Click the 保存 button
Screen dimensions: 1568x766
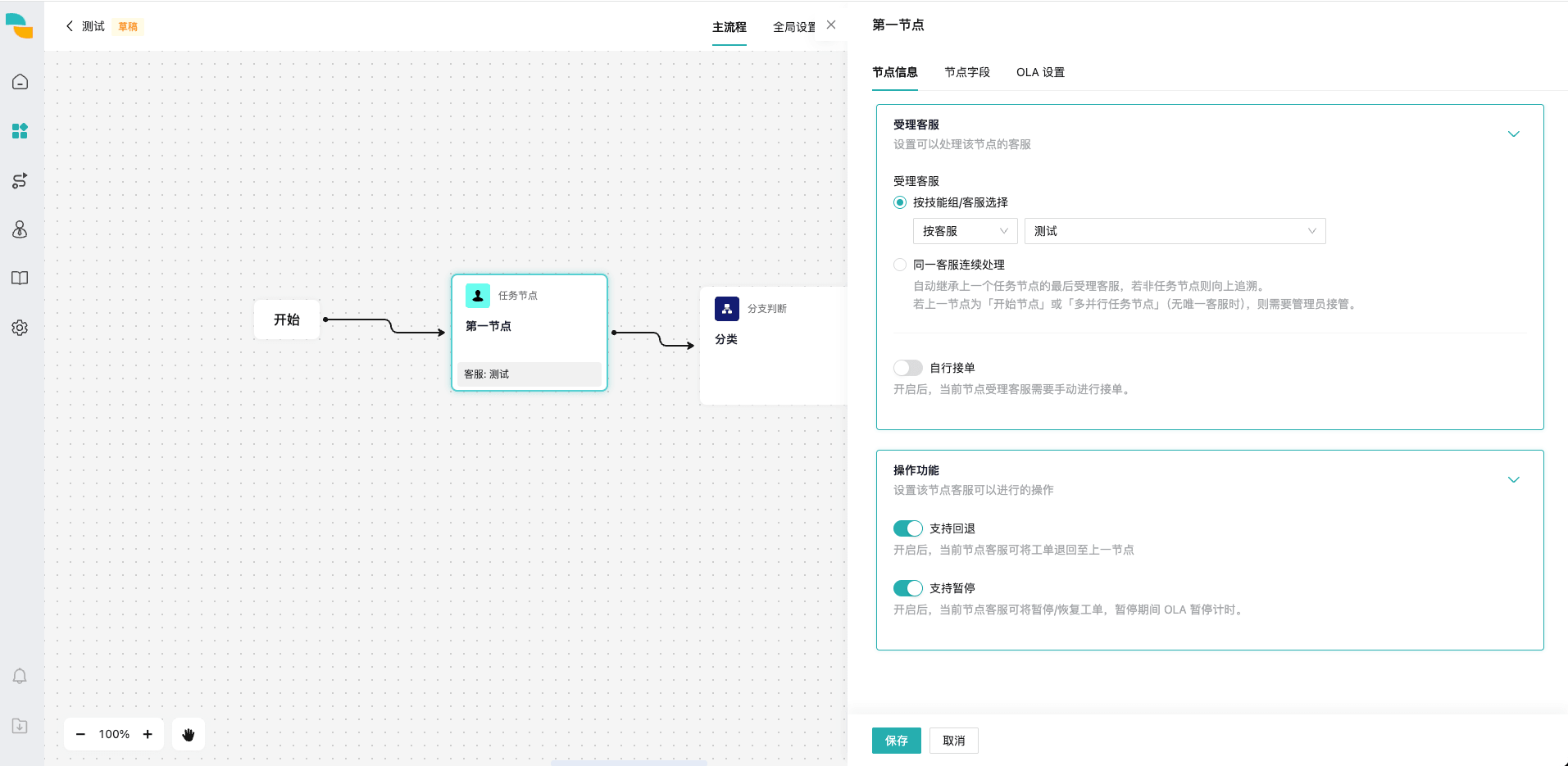click(x=897, y=741)
